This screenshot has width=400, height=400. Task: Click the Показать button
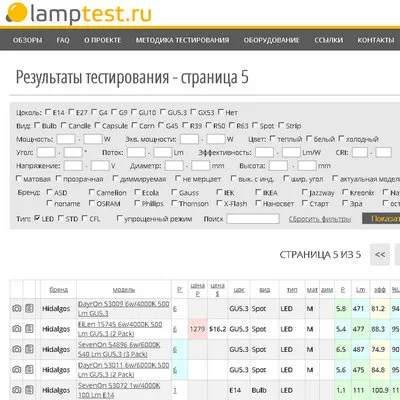click(381, 219)
